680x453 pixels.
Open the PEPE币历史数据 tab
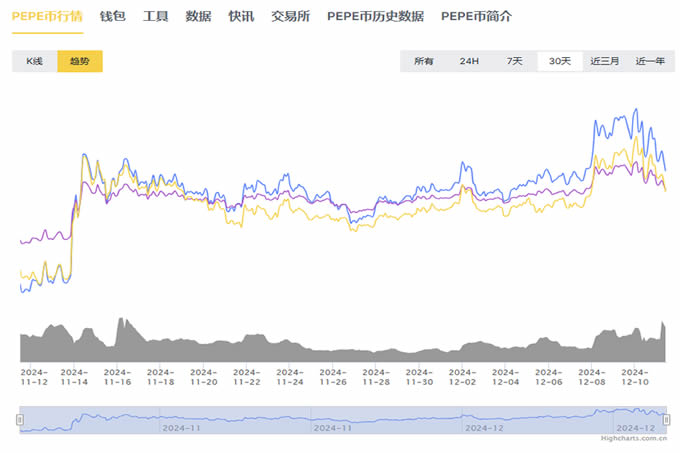click(376, 16)
